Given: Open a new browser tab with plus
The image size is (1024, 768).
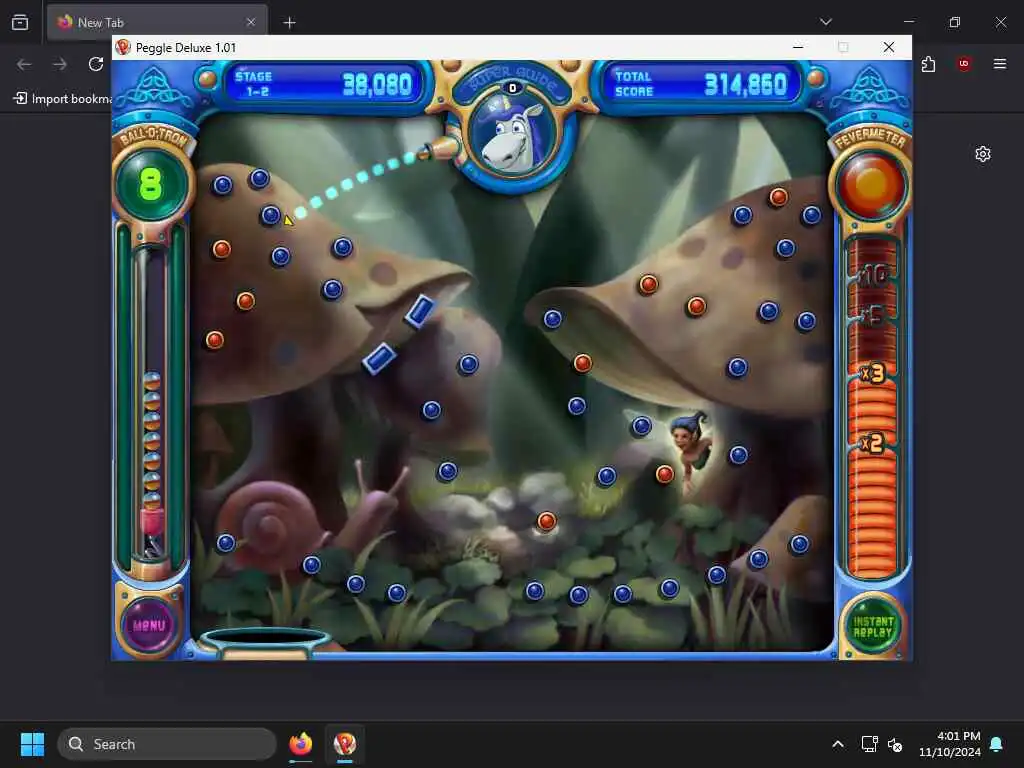Looking at the screenshot, I should (289, 23).
